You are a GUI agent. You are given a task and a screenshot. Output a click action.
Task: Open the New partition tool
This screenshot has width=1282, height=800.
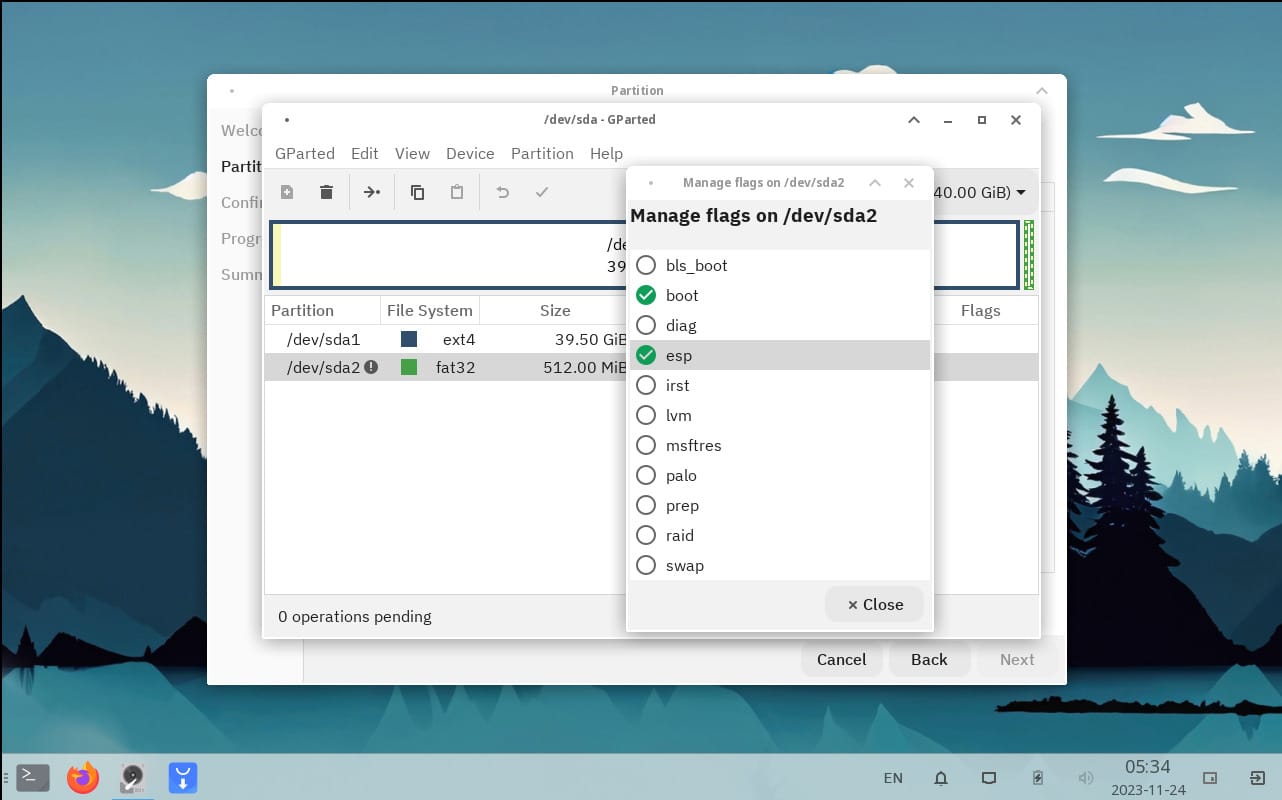coord(287,191)
